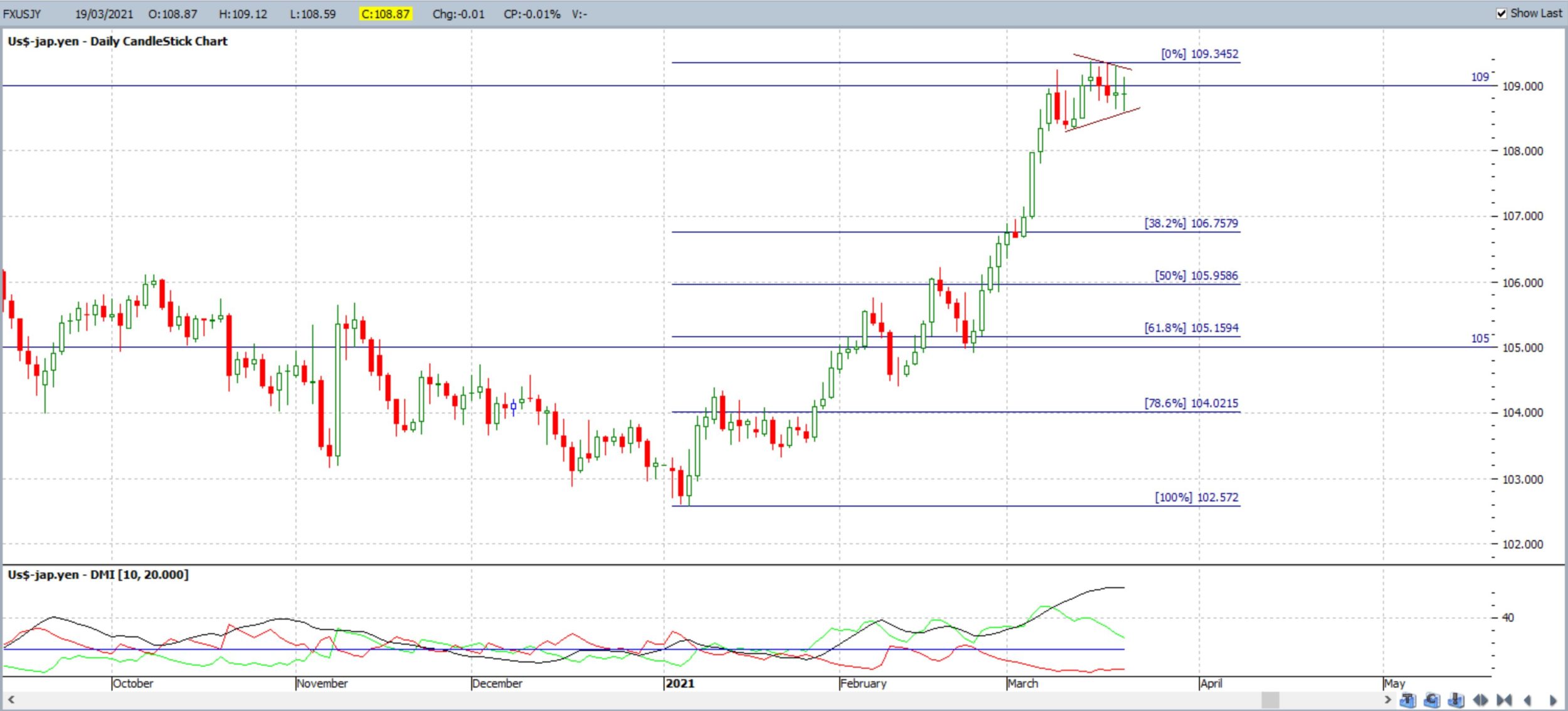The width and height of the screenshot is (1568, 711).
Task: Click the blue 'T' folder icon
Action: pos(1408,700)
